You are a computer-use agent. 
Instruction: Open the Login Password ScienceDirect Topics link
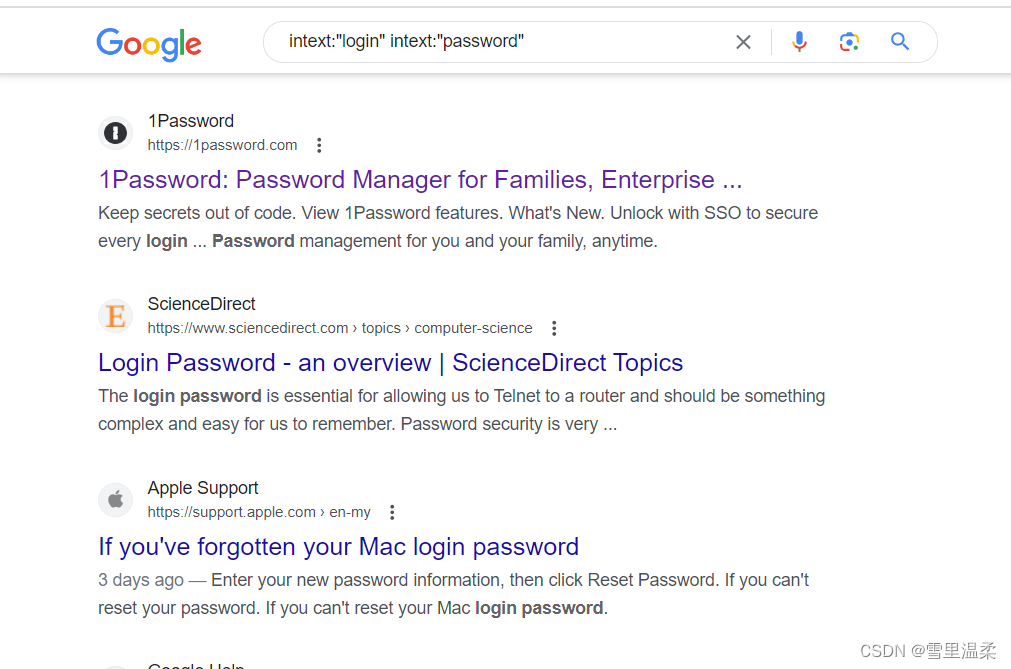click(x=390, y=362)
